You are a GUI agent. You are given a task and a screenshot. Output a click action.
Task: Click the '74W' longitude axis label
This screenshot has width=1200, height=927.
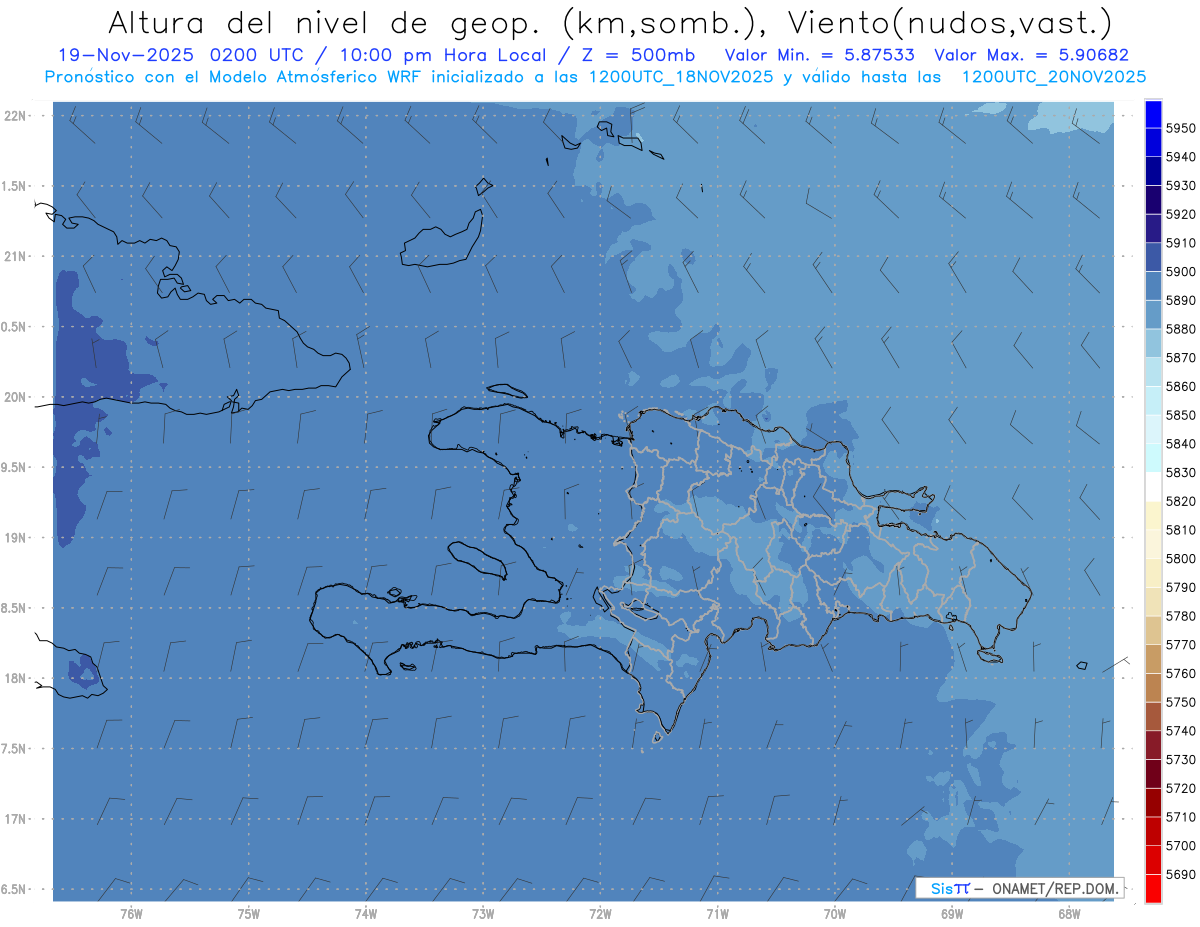point(366,913)
